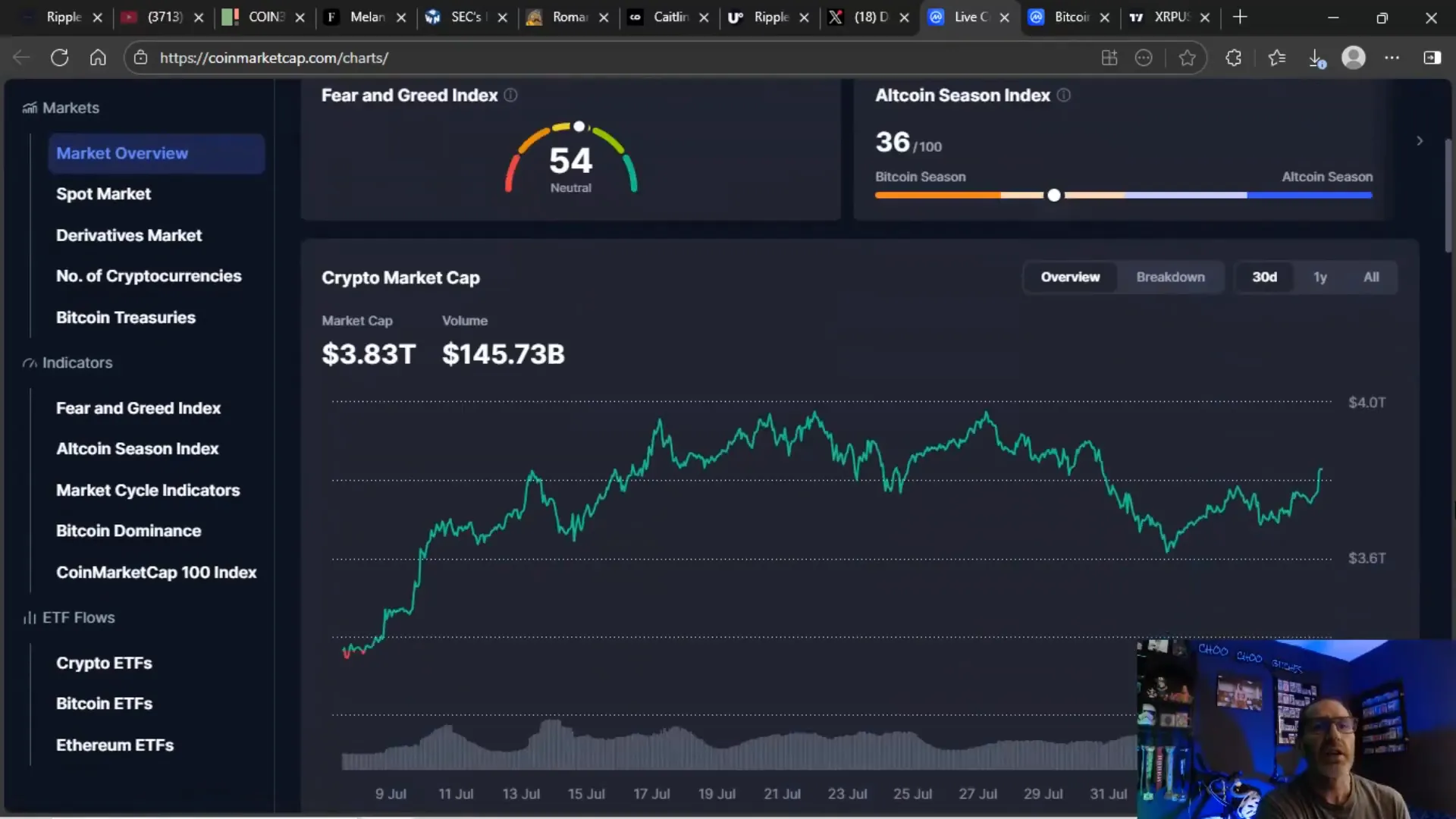Image resolution: width=1456 pixels, height=819 pixels.
Task: Open CoinMarketCap 100 Index page
Action: tap(156, 573)
